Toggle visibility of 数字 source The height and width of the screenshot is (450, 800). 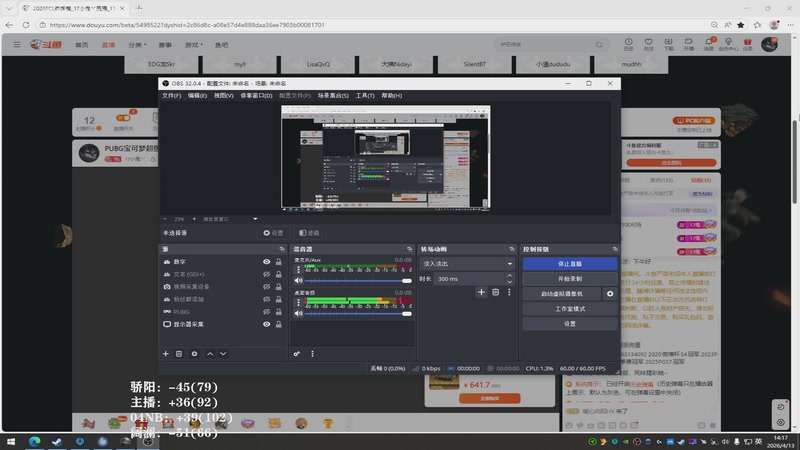(266, 262)
